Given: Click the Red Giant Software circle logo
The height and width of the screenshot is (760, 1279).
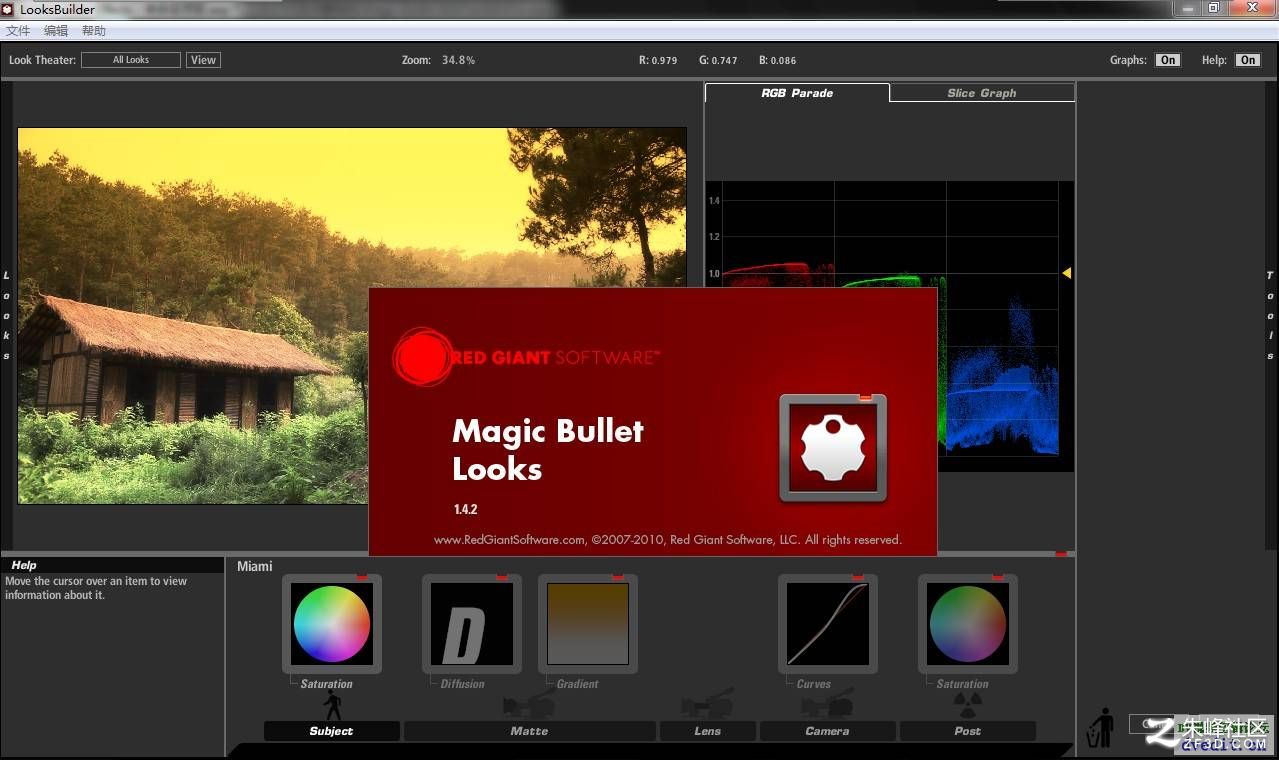Looking at the screenshot, I should point(422,356).
